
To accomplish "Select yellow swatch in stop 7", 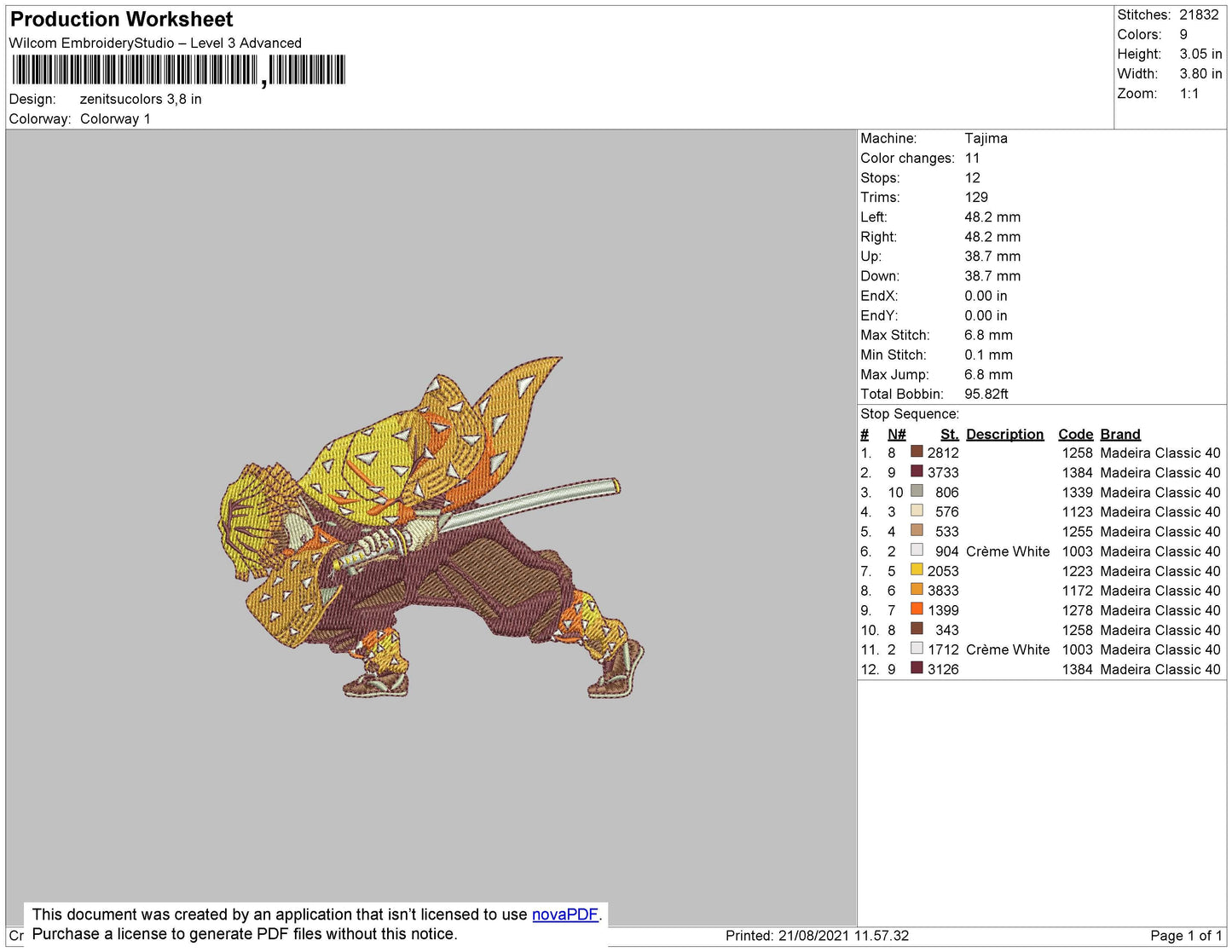I will coord(917,569).
